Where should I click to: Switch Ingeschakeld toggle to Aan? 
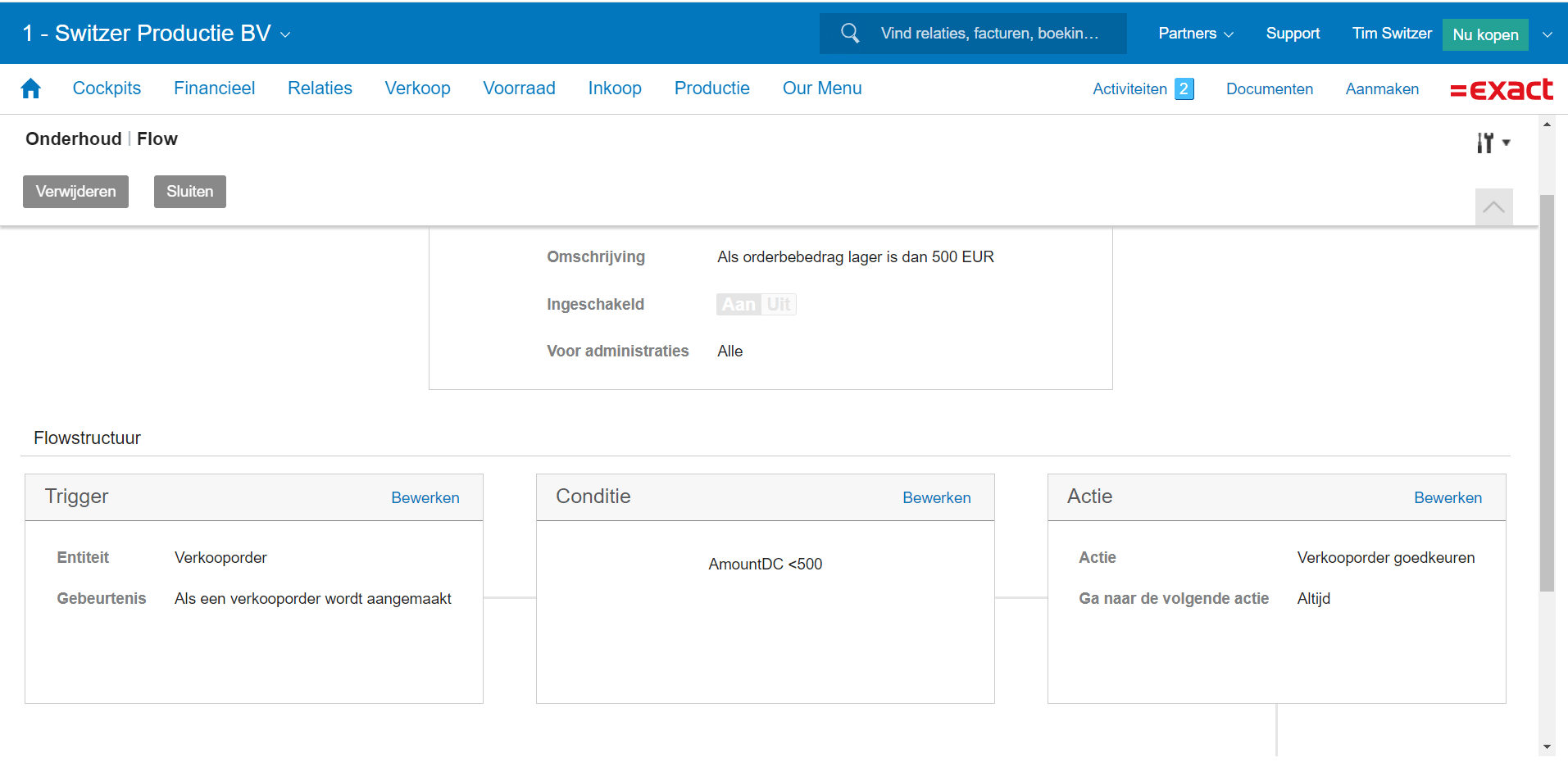pos(738,305)
